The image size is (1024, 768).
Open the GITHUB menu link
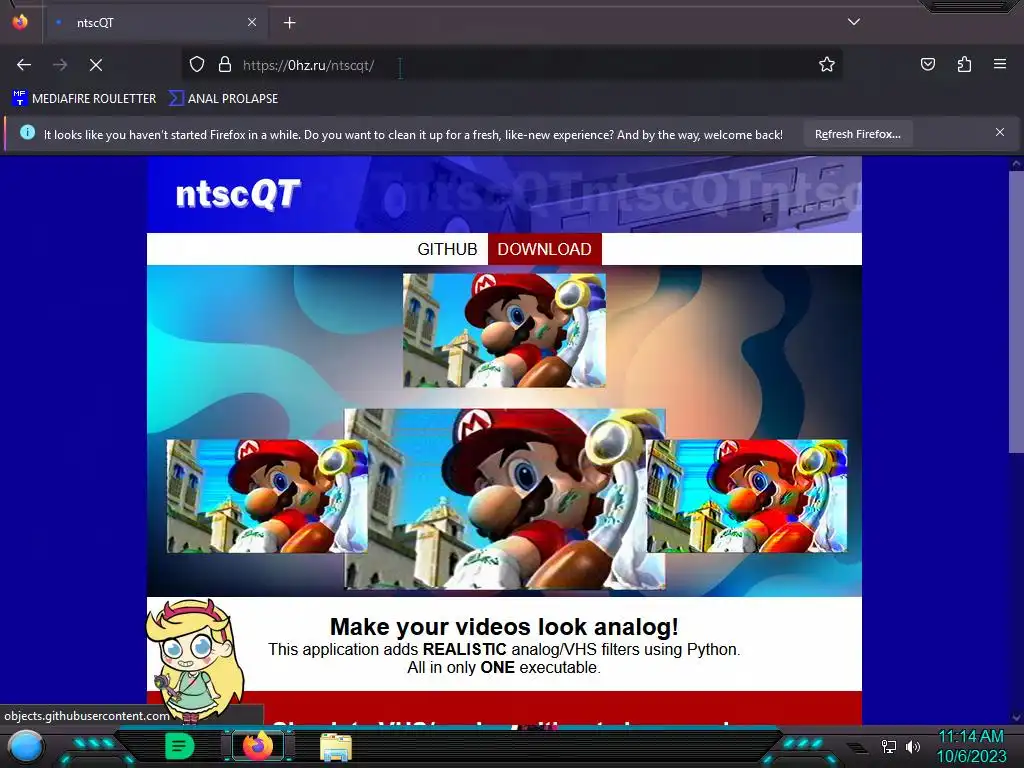(447, 249)
